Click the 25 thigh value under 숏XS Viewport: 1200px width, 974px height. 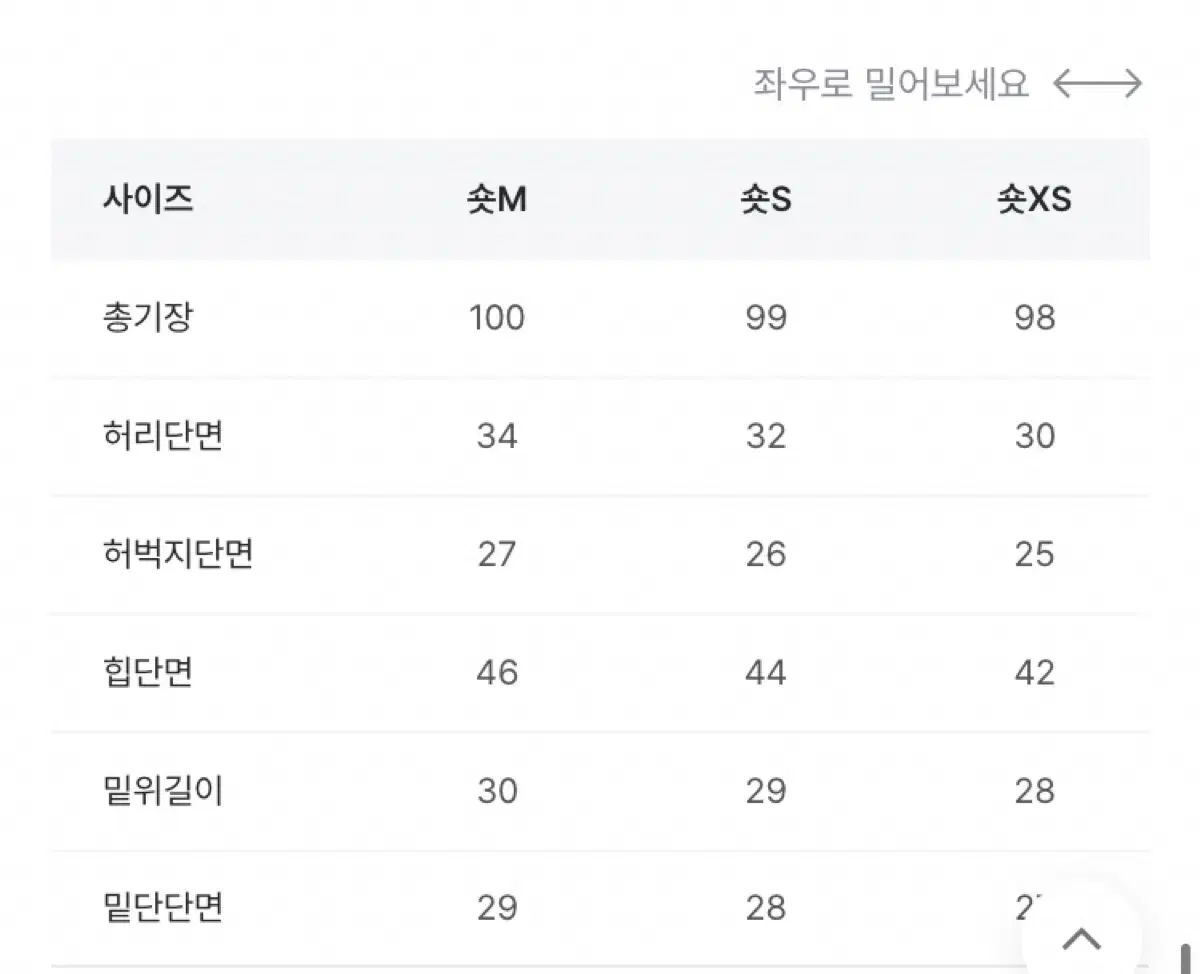click(x=1035, y=554)
